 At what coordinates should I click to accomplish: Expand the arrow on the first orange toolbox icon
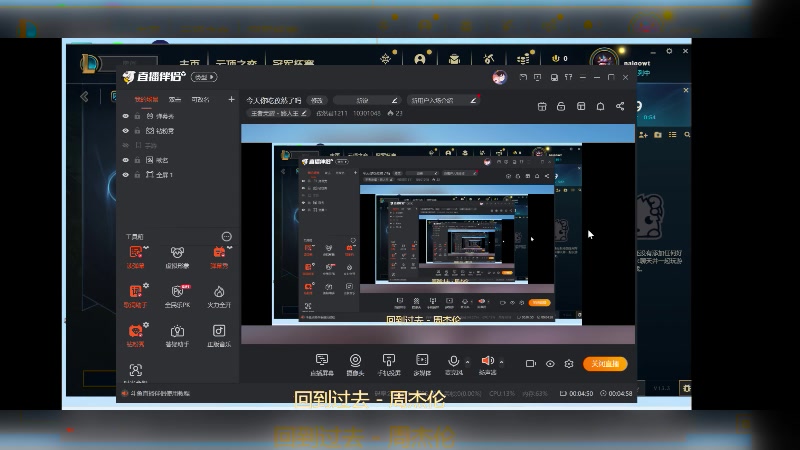pos(146,247)
